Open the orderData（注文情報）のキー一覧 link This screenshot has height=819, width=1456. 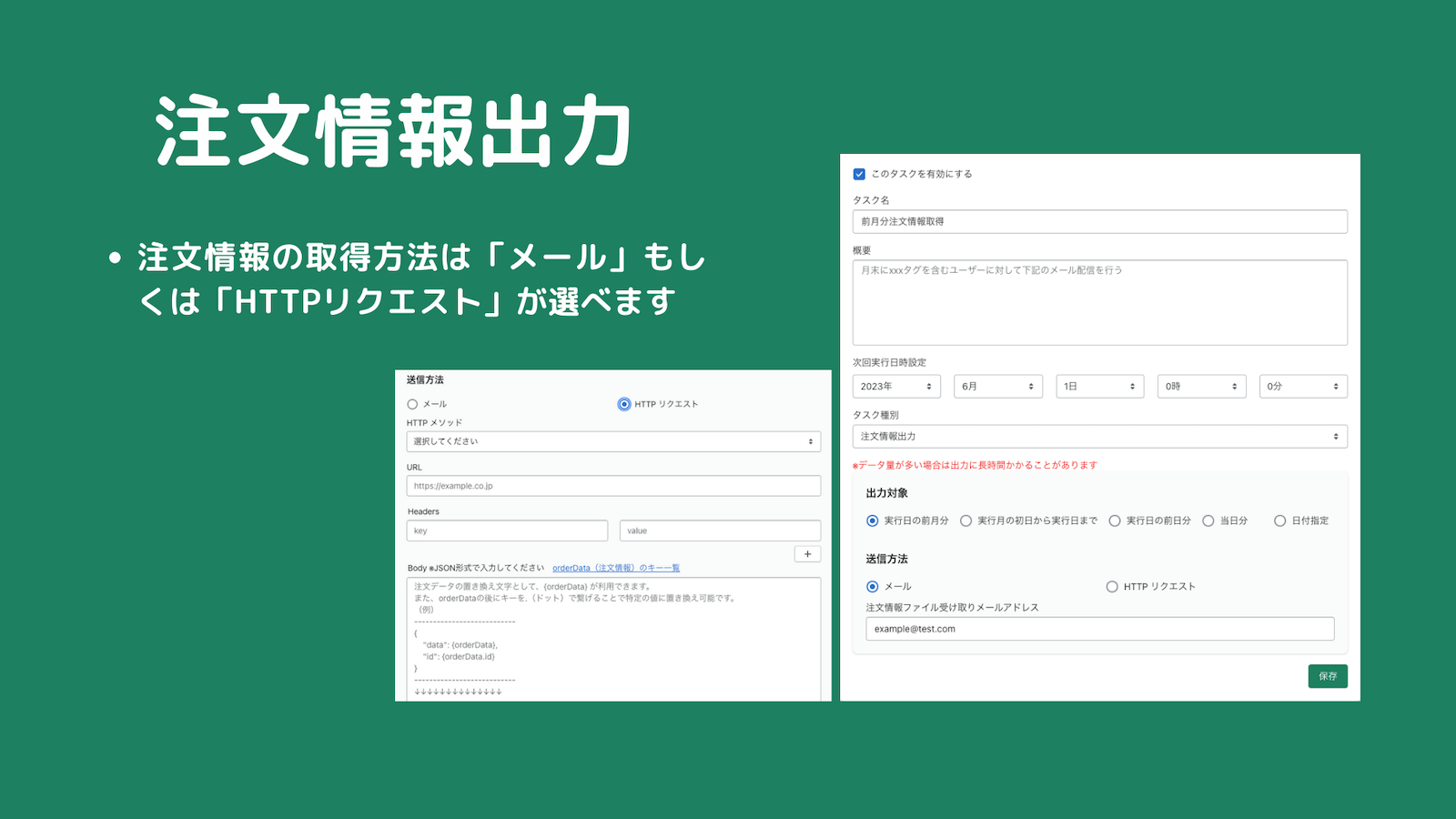pos(616,568)
